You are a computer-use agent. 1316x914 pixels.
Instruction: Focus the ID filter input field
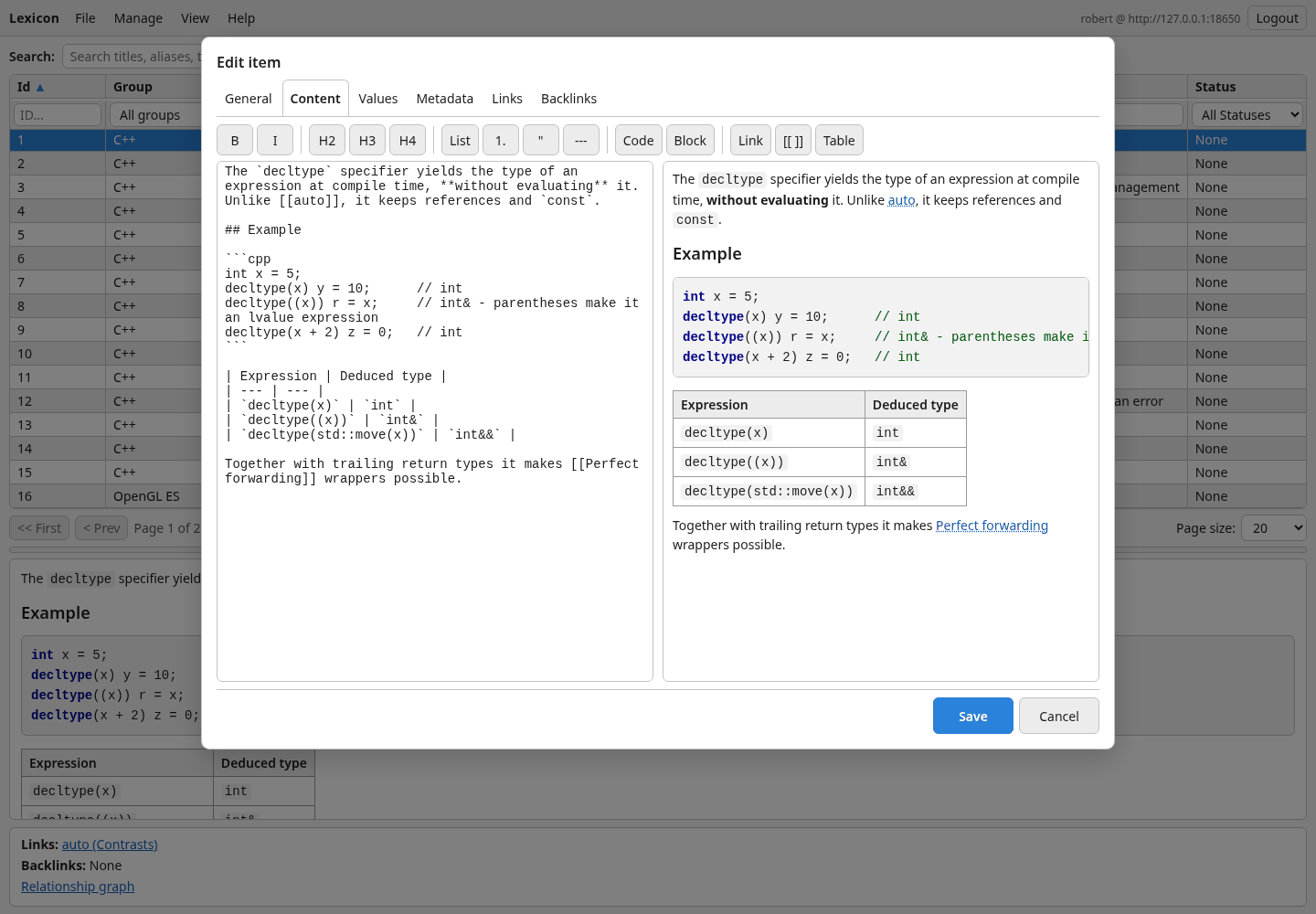tap(58, 115)
